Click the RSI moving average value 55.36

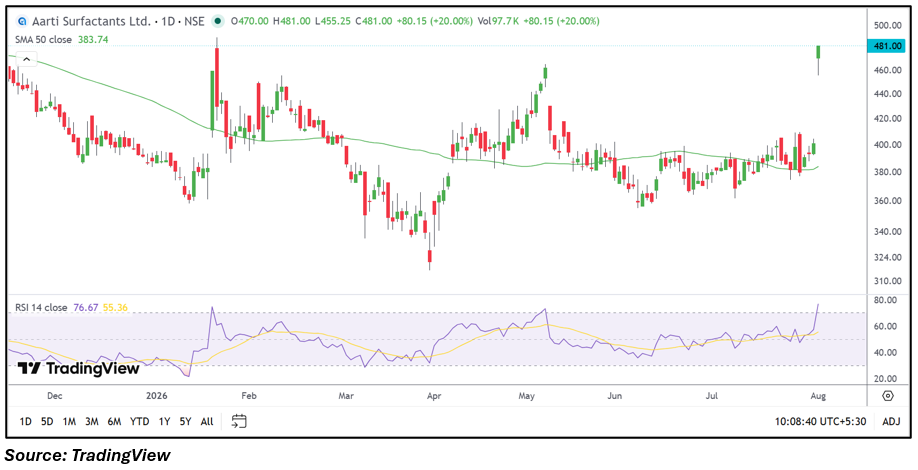tap(114, 307)
